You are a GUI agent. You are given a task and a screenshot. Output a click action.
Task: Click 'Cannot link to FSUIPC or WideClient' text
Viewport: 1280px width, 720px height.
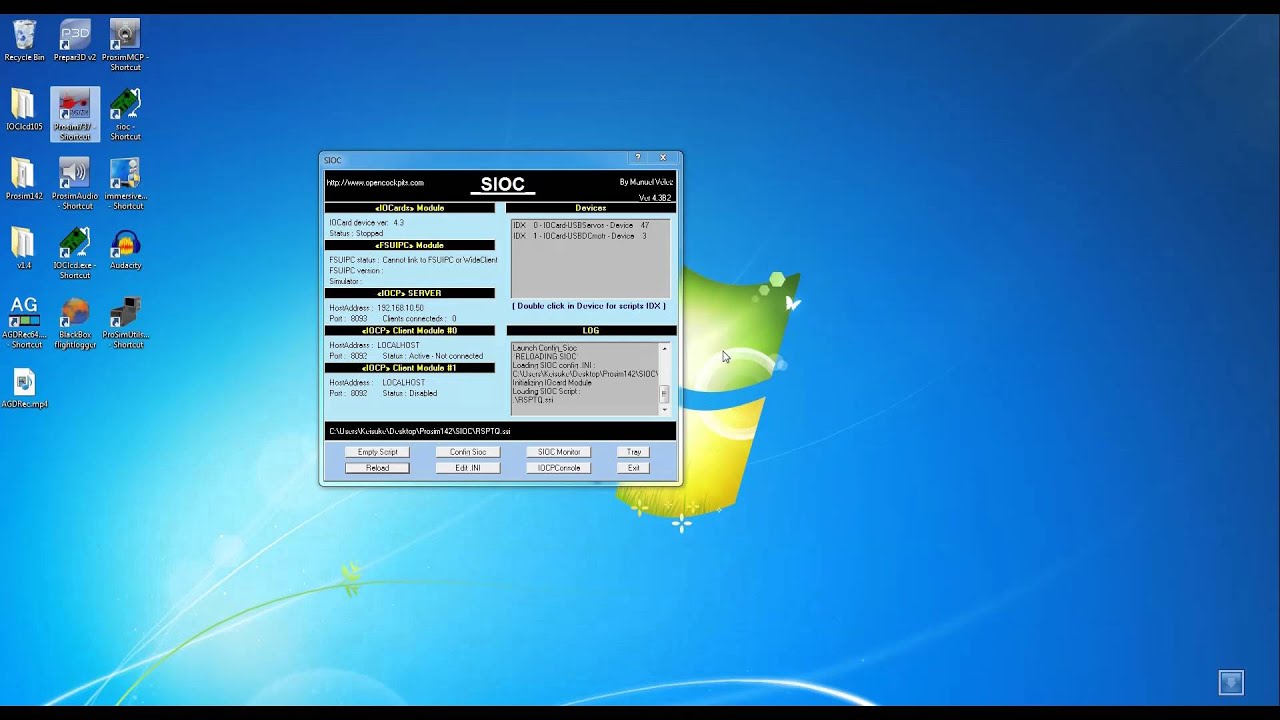point(440,260)
